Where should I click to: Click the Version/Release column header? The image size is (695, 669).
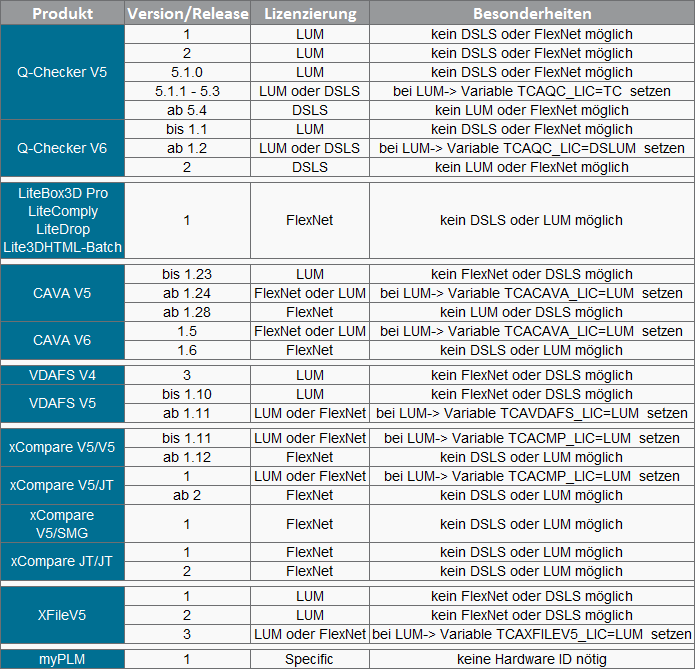(x=187, y=13)
